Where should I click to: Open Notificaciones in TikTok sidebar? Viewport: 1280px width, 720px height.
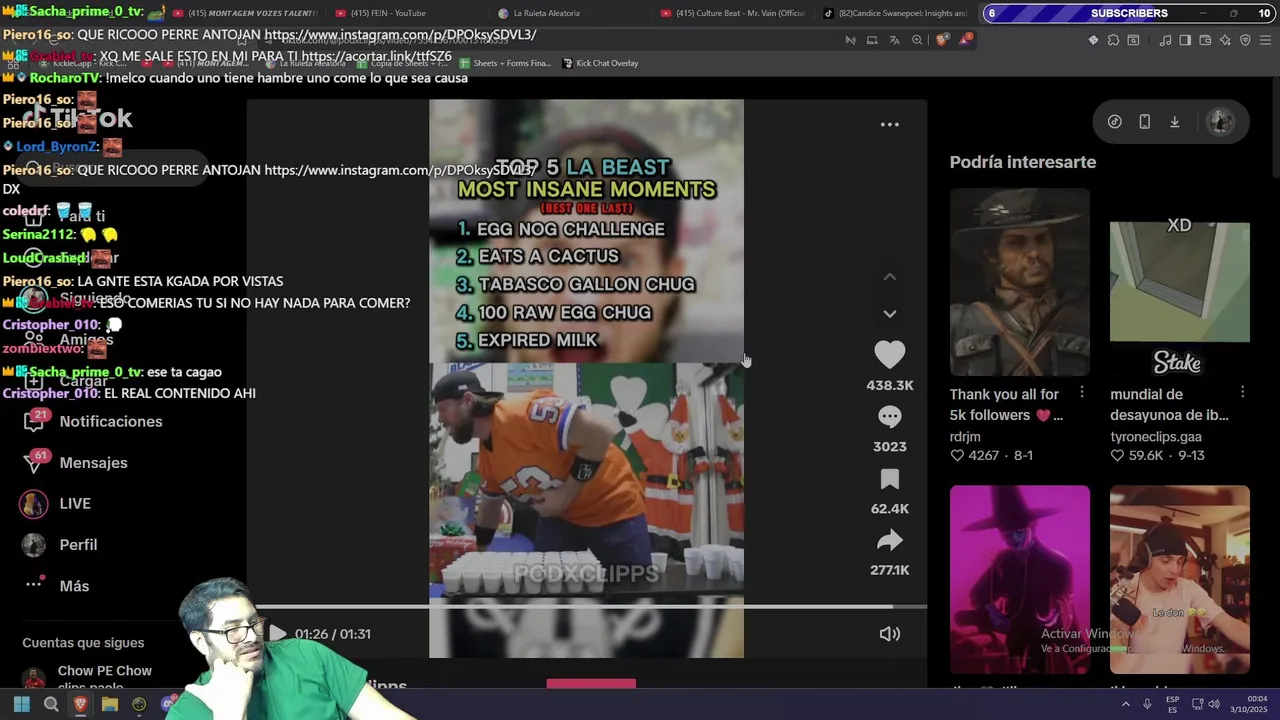(110, 421)
